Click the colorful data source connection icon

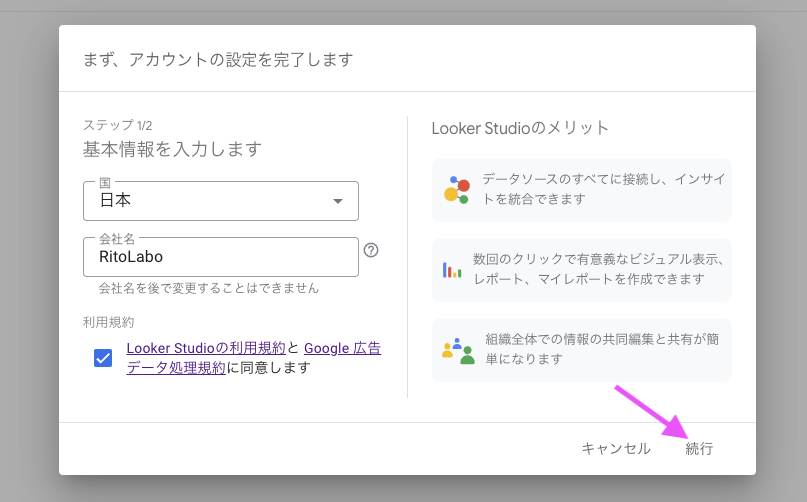(x=457, y=190)
